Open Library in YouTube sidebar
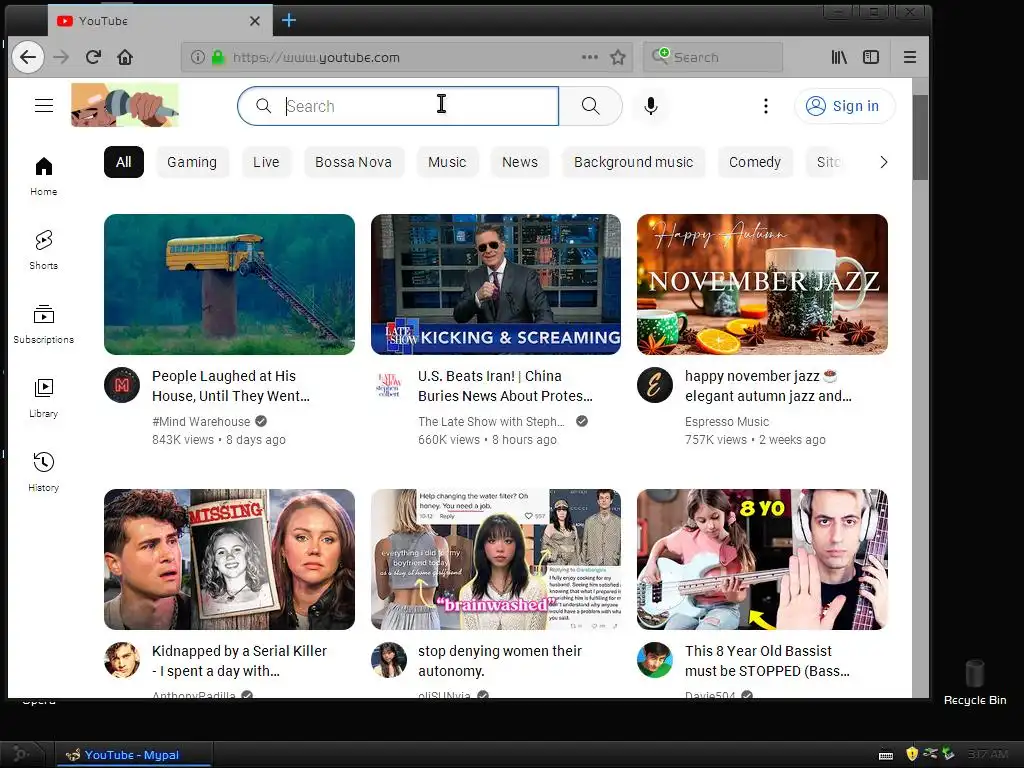Viewport: 1024px width, 768px height. tap(44, 398)
